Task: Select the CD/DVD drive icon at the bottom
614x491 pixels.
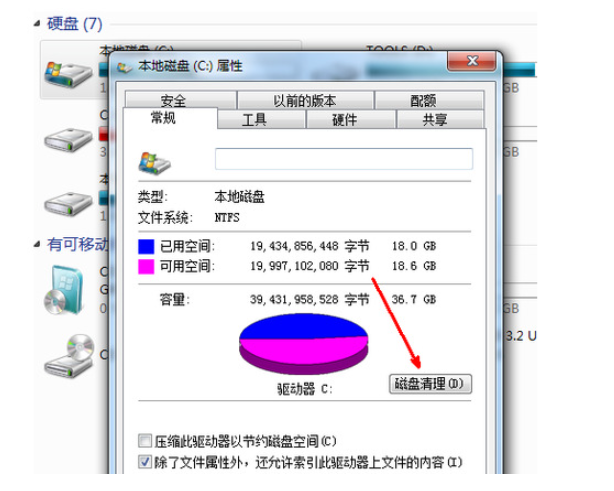Action: click(x=70, y=356)
